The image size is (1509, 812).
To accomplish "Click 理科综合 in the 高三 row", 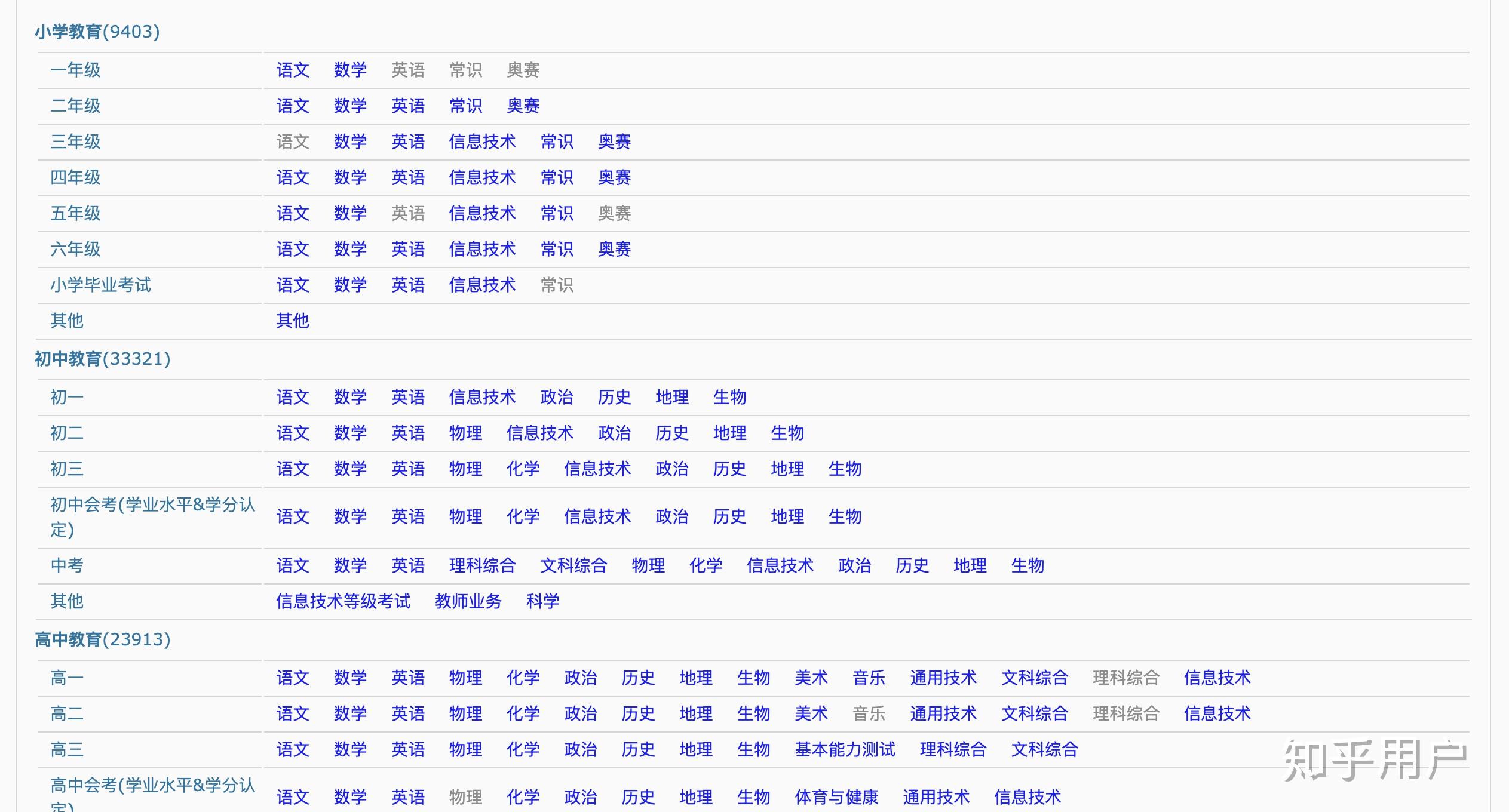I will click(953, 749).
